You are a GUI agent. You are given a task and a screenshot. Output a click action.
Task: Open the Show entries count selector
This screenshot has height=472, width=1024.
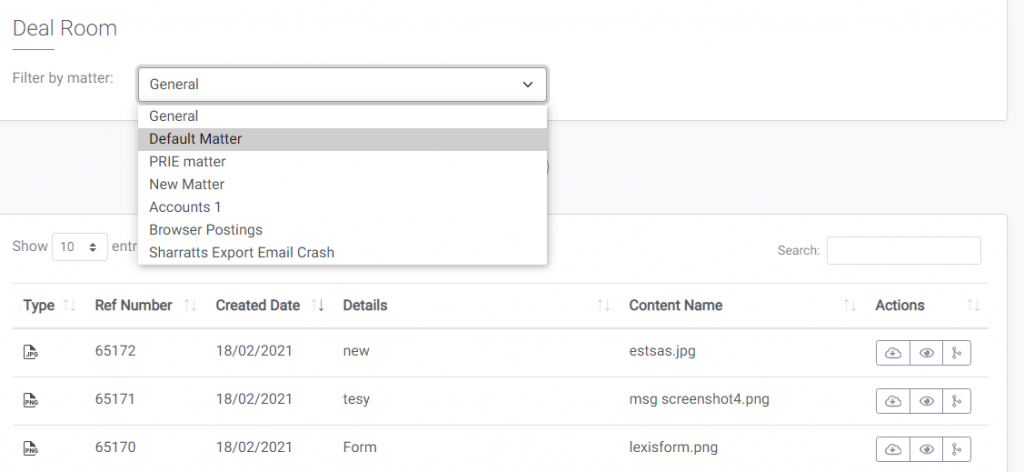point(80,247)
